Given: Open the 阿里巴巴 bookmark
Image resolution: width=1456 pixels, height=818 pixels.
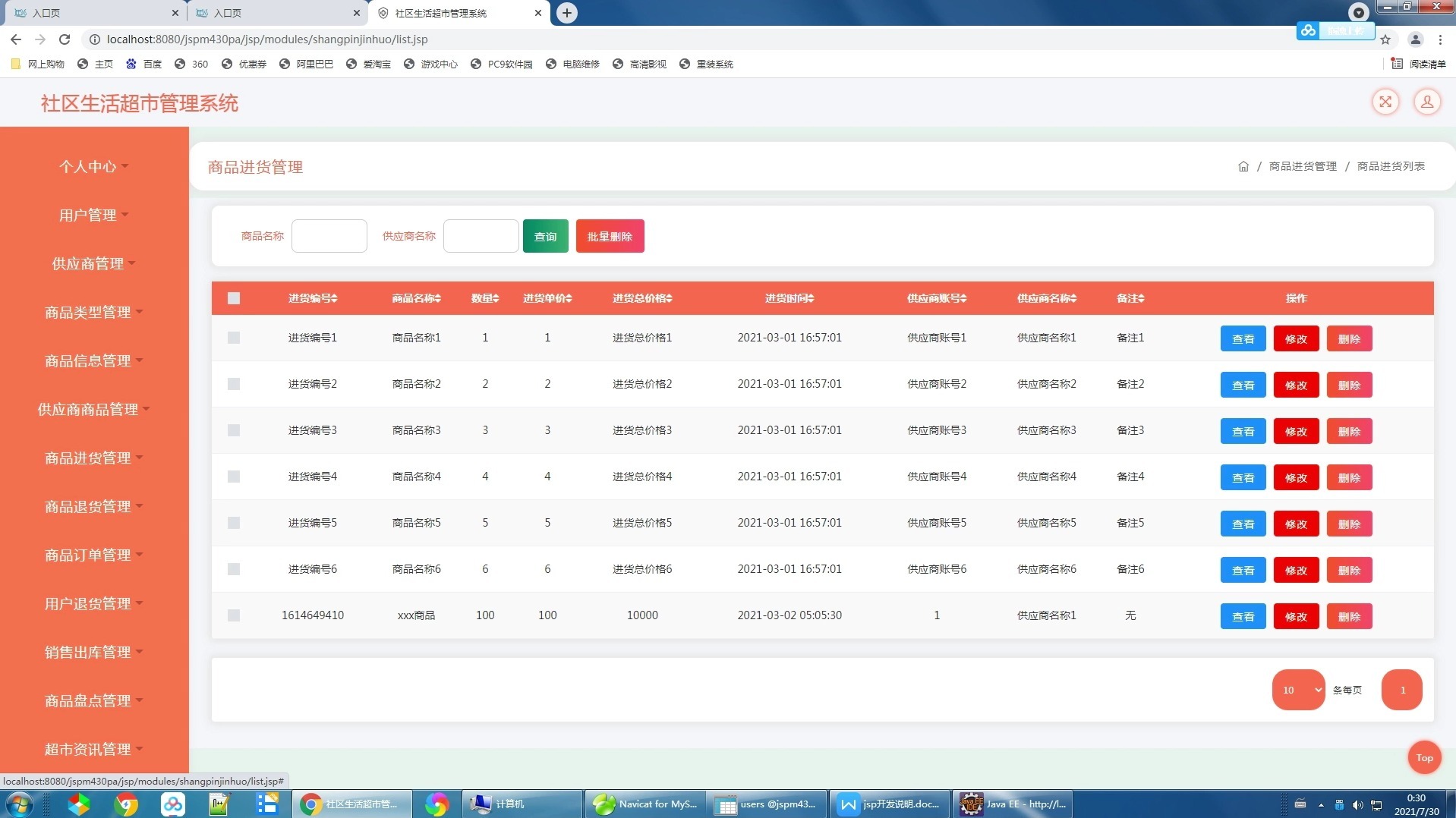Looking at the screenshot, I should click(x=307, y=64).
